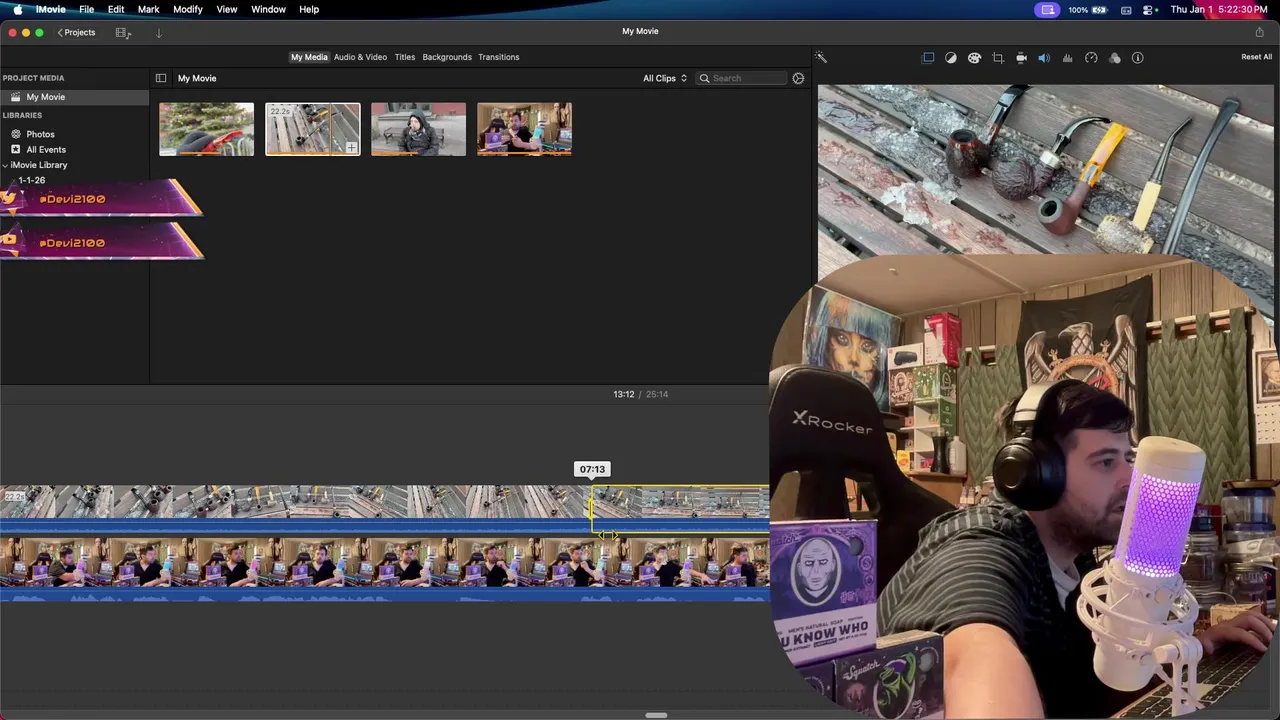
Task: Click the timeline horizontal scrollbar
Action: 656,715
